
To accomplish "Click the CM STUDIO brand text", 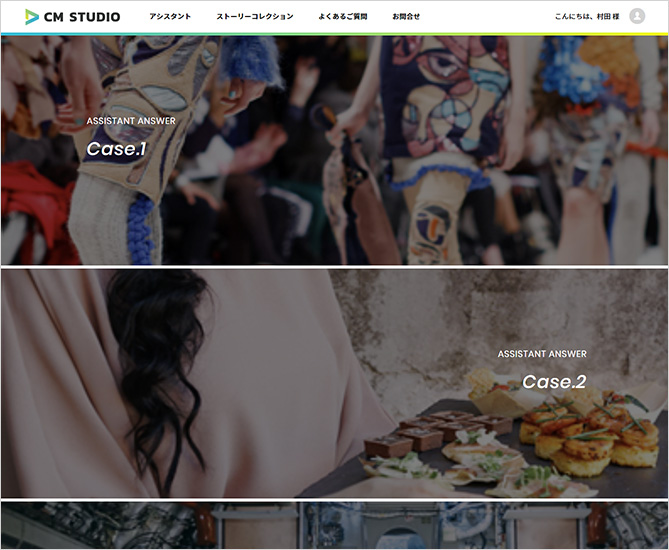I will (82, 17).
